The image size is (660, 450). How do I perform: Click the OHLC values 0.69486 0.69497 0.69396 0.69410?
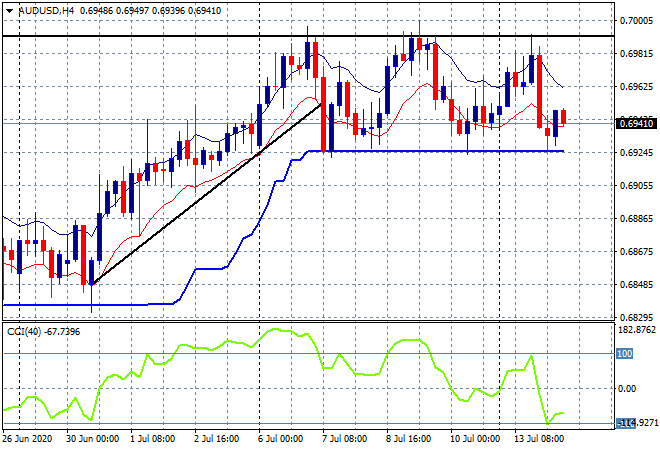(x=150, y=11)
